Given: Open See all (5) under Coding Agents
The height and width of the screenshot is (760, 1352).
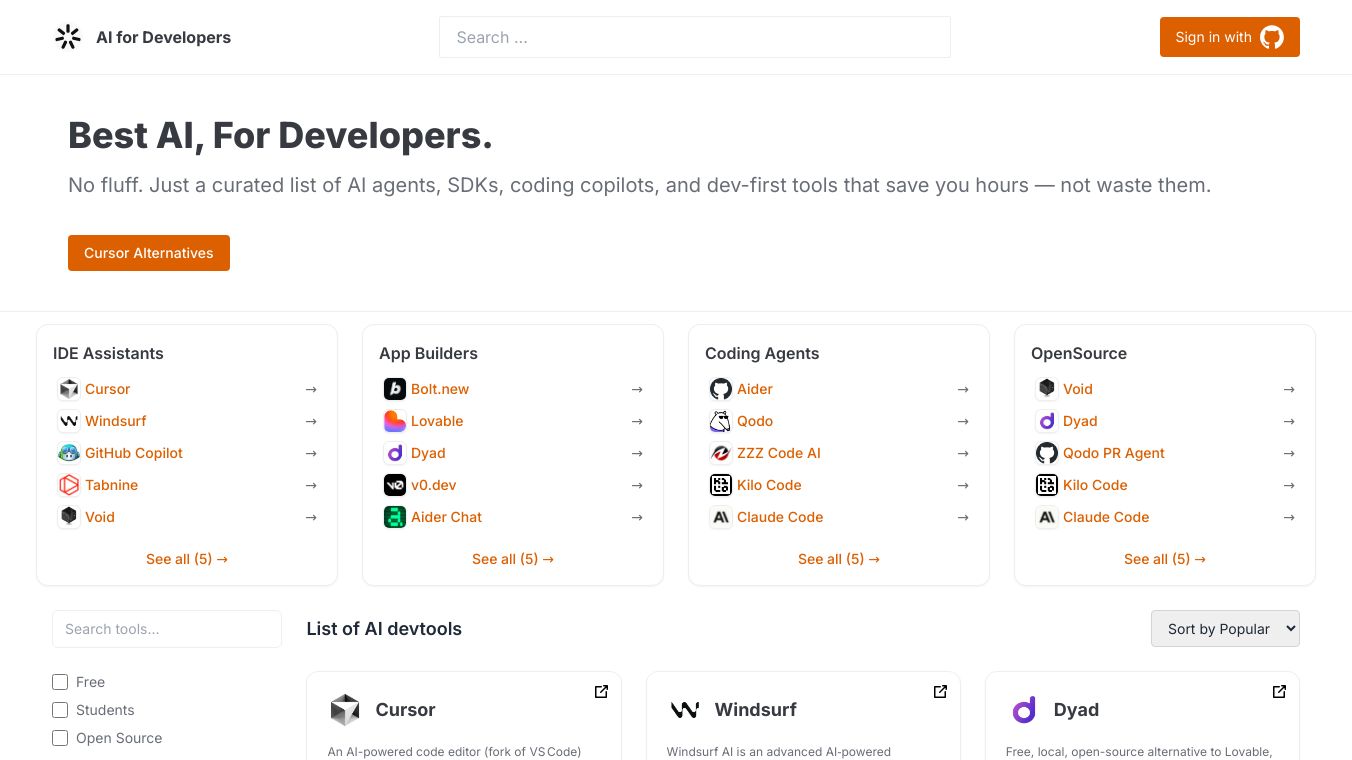Looking at the screenshot, I should (x=839, y=559).
